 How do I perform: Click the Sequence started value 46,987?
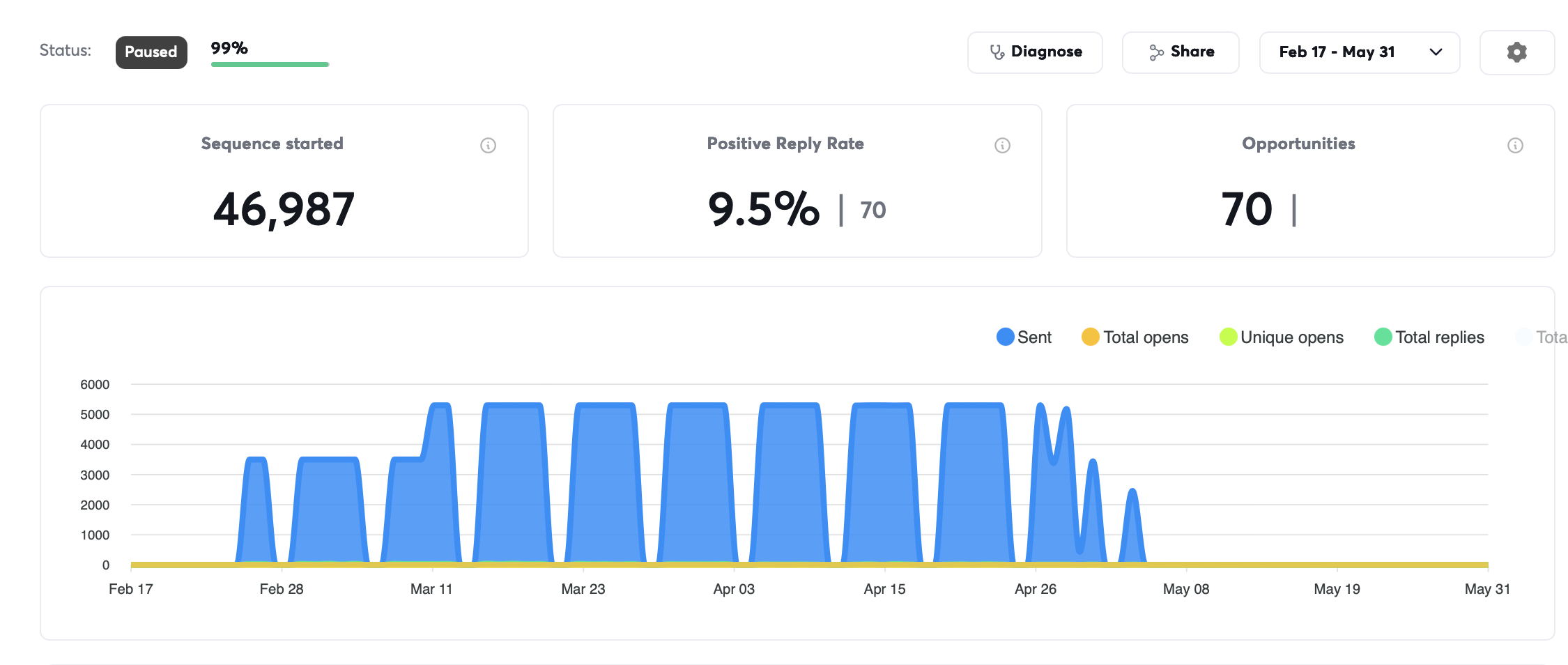pyautogui.click(x=284, y=209)
